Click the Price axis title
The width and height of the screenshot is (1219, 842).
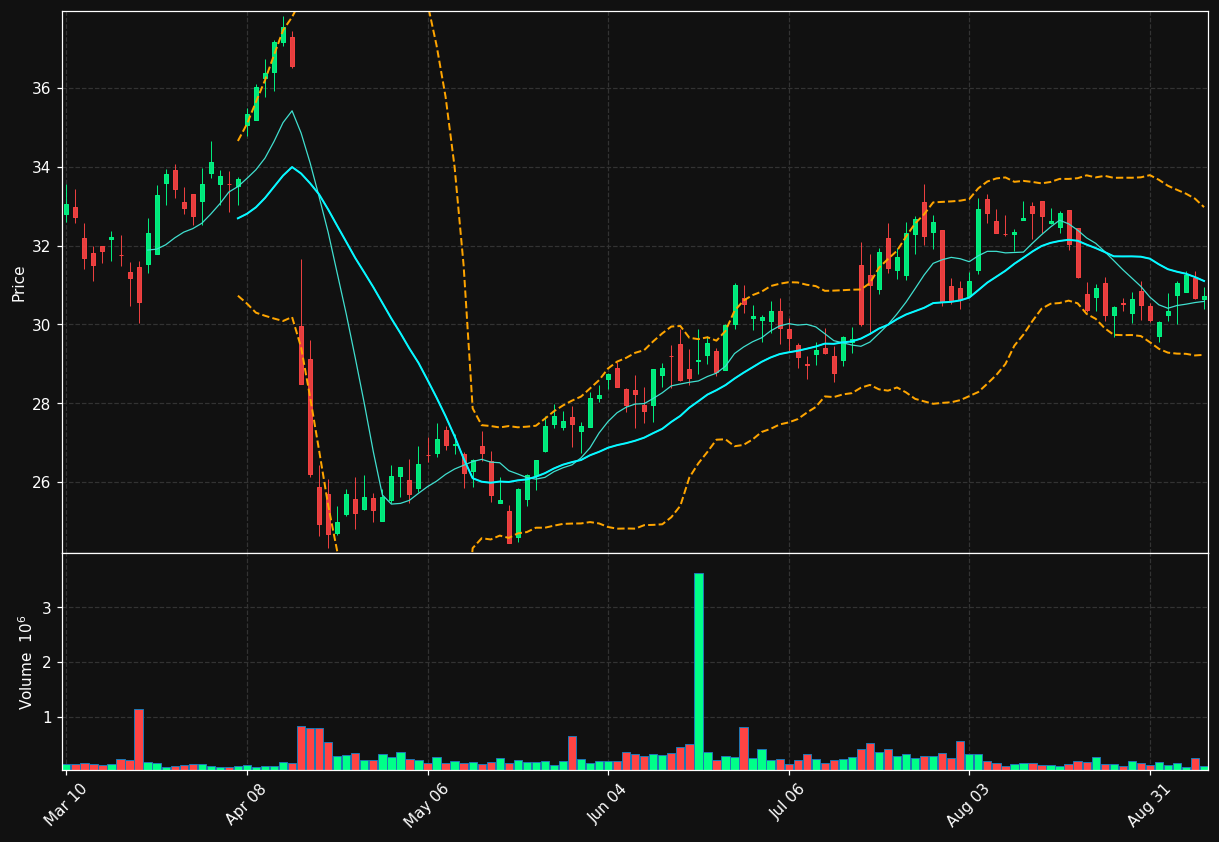click(18, 283)
